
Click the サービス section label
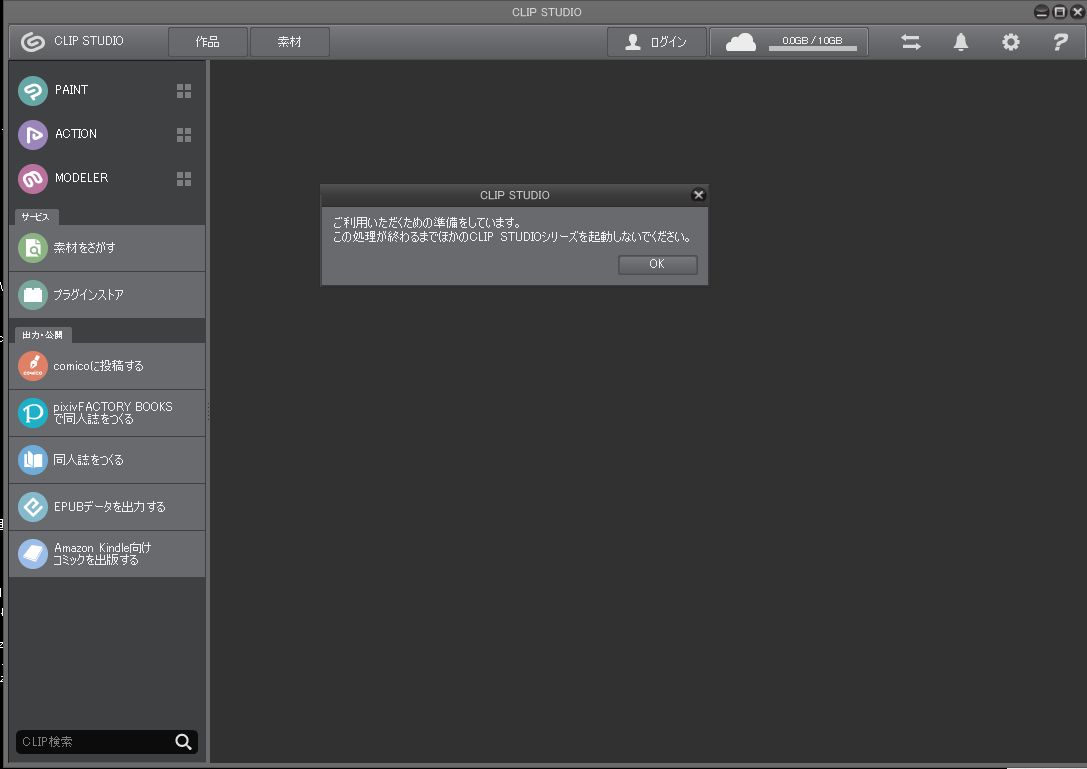pos(36,217)
